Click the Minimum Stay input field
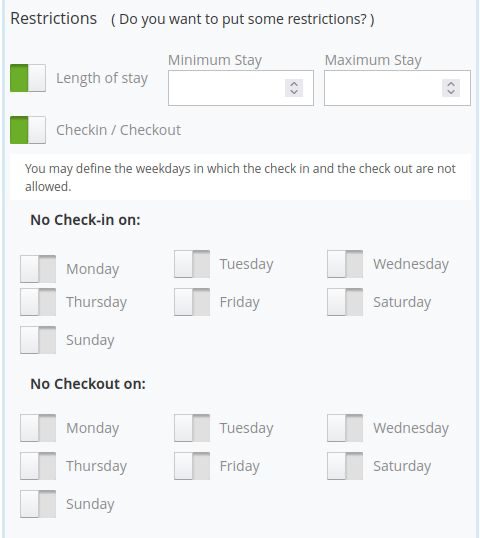 pos(241,88)
